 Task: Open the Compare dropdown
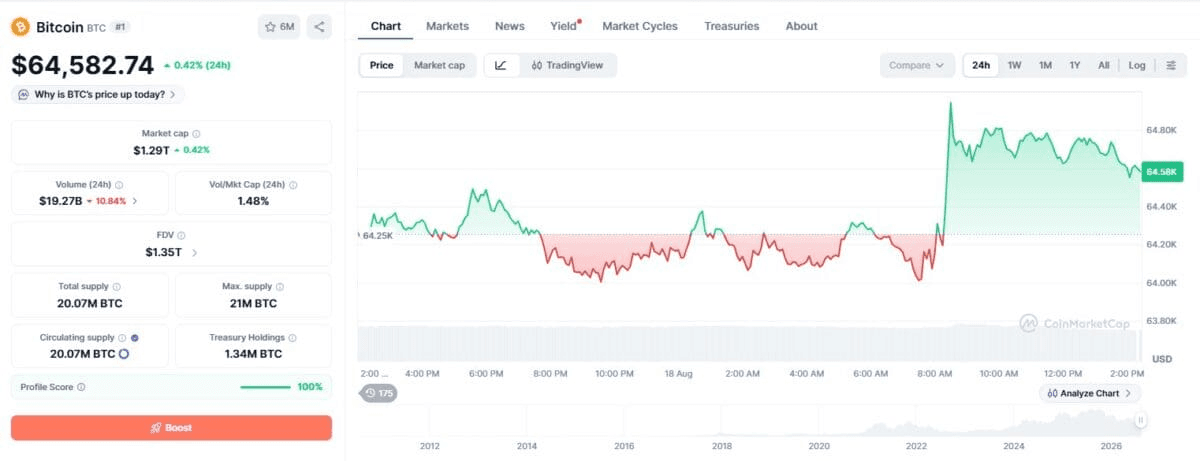tap(917, 65)
